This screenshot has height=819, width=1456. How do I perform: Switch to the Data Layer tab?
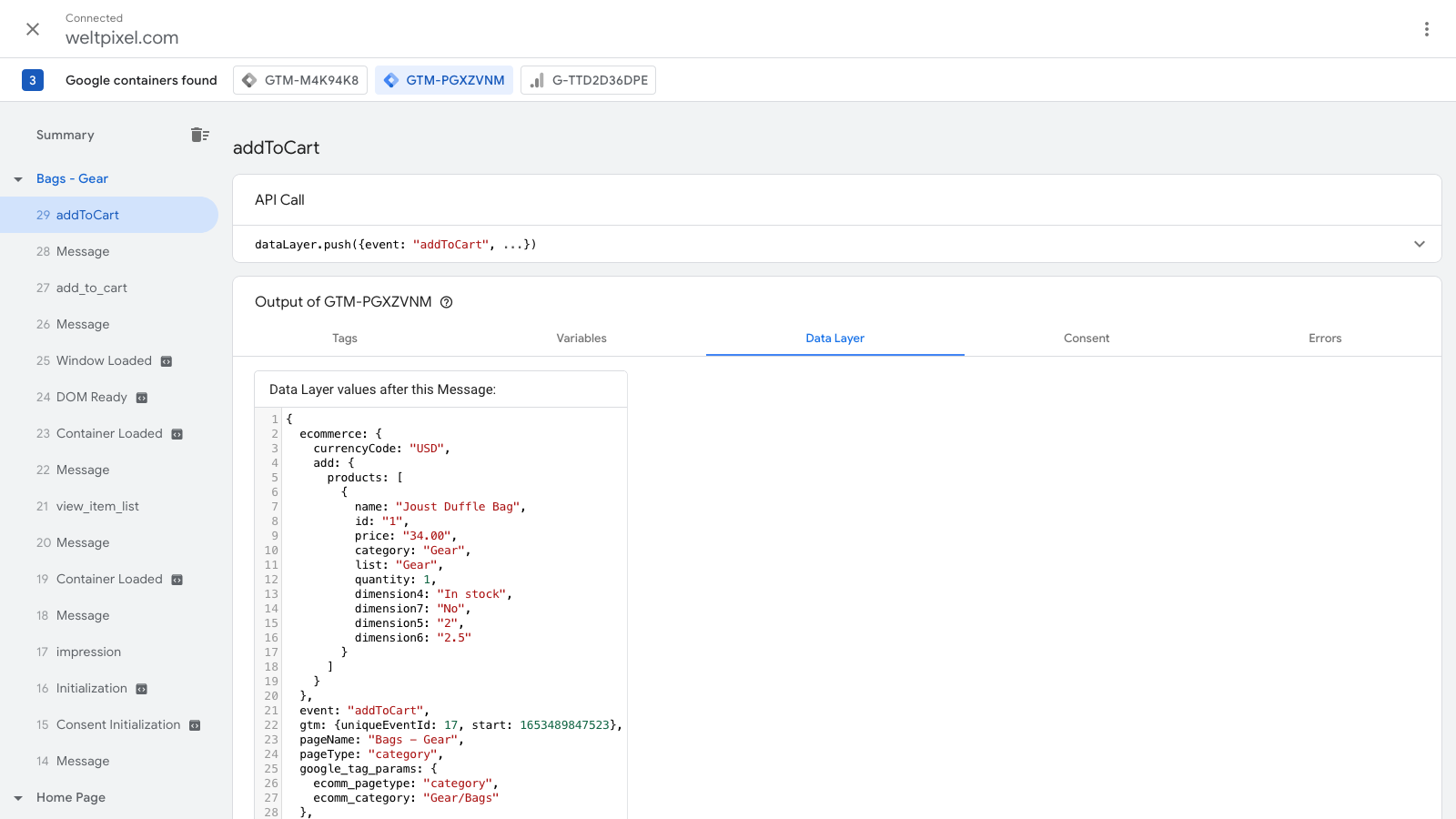pos(835,338)
